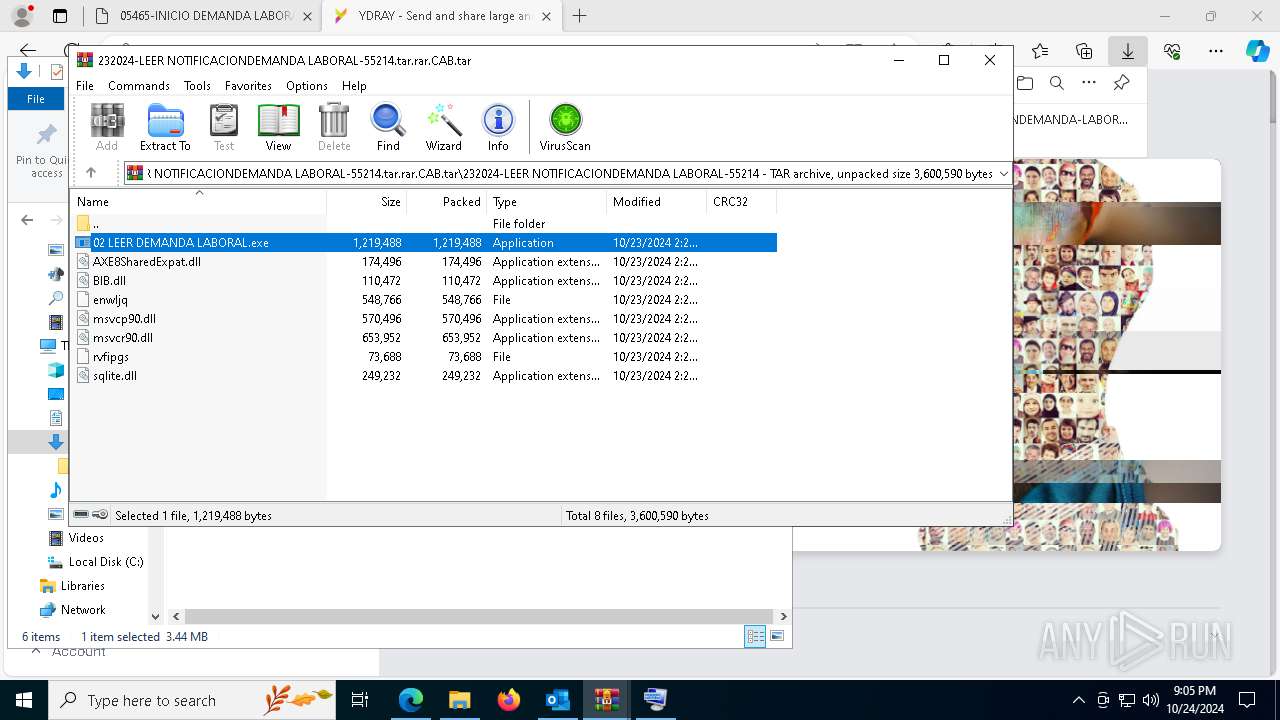Click the Test toolbar icon
Viewport: 1280px width, 720px height.
(x=224, y=127)
